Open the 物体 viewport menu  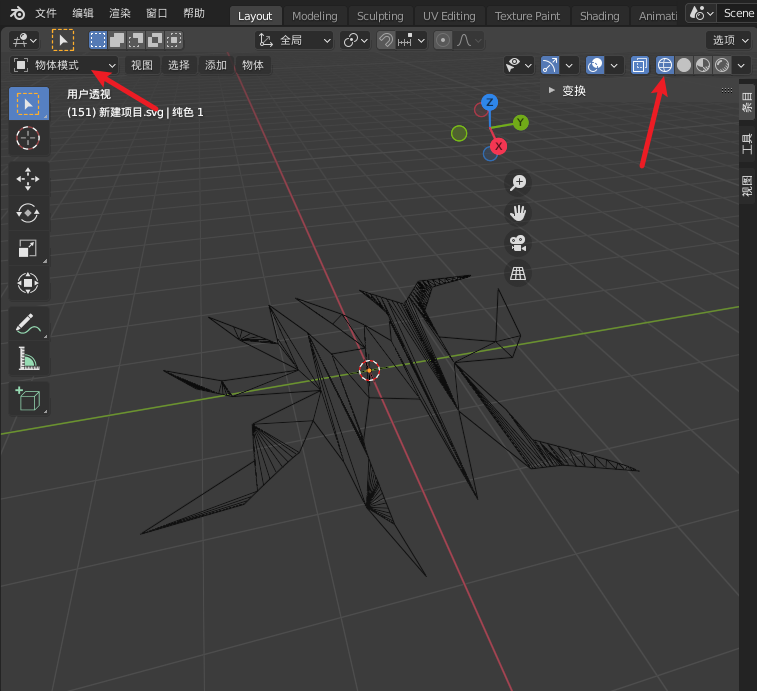[252, 65]
